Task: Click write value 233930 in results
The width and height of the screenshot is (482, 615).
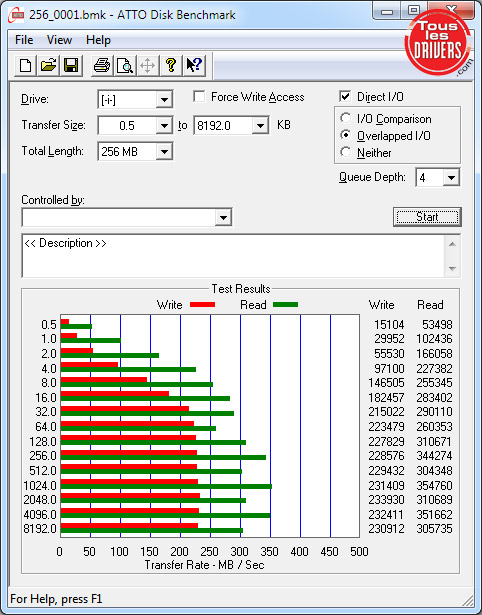Action: click(x=386, y=500)
